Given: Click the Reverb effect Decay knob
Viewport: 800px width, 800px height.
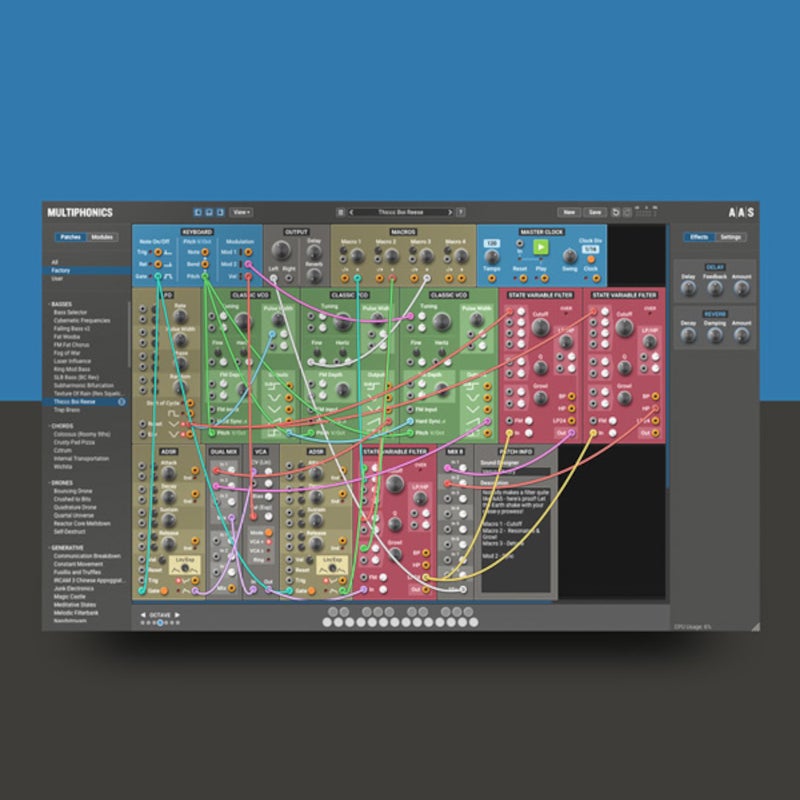Looking at the screenshot, I should tap(688, 335).
